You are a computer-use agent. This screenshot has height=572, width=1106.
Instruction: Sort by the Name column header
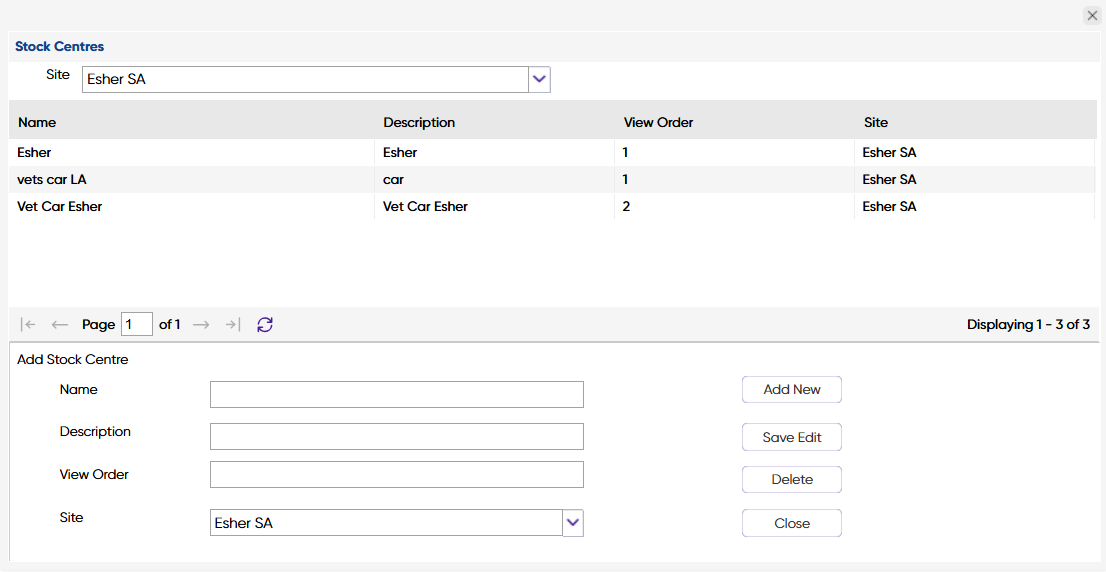click(x=37, y=123)
